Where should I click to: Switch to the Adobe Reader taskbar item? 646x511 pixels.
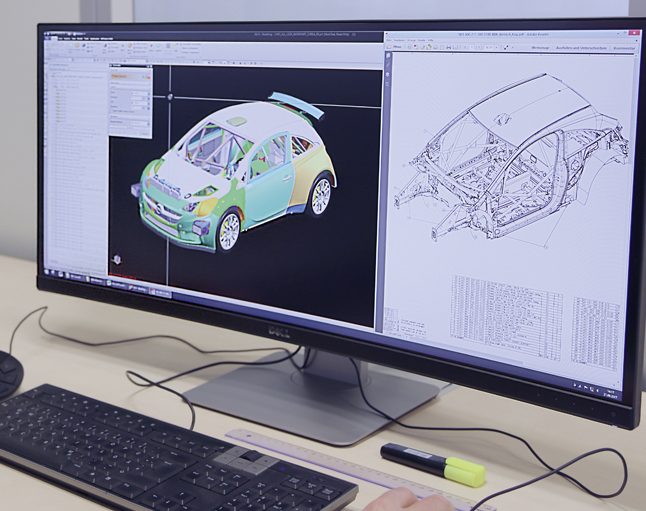pos(160,293)
